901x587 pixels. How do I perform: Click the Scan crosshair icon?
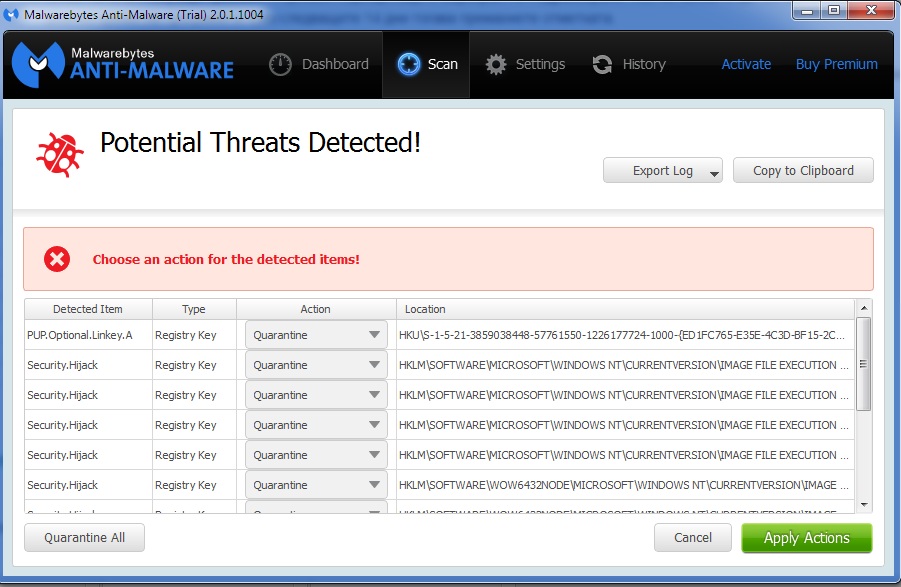click(409, 64)
